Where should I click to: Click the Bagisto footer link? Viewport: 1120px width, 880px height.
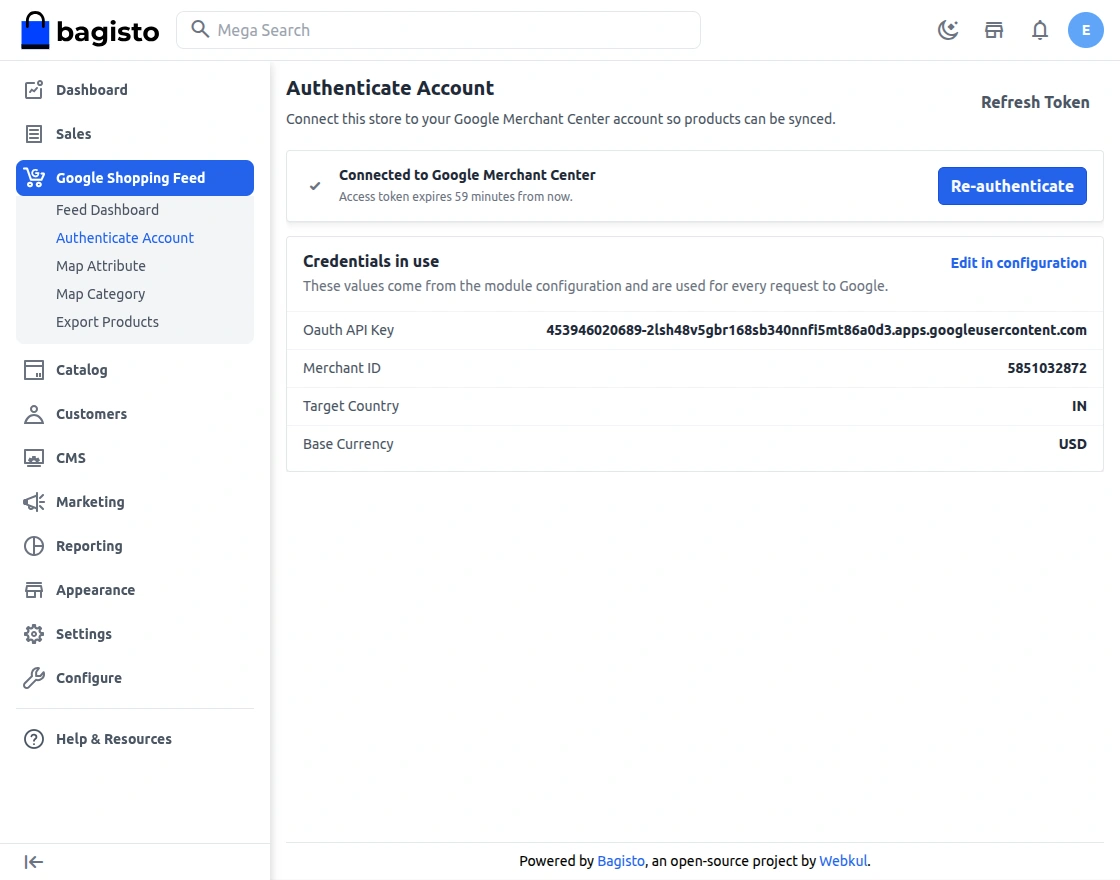pos(621,861)
